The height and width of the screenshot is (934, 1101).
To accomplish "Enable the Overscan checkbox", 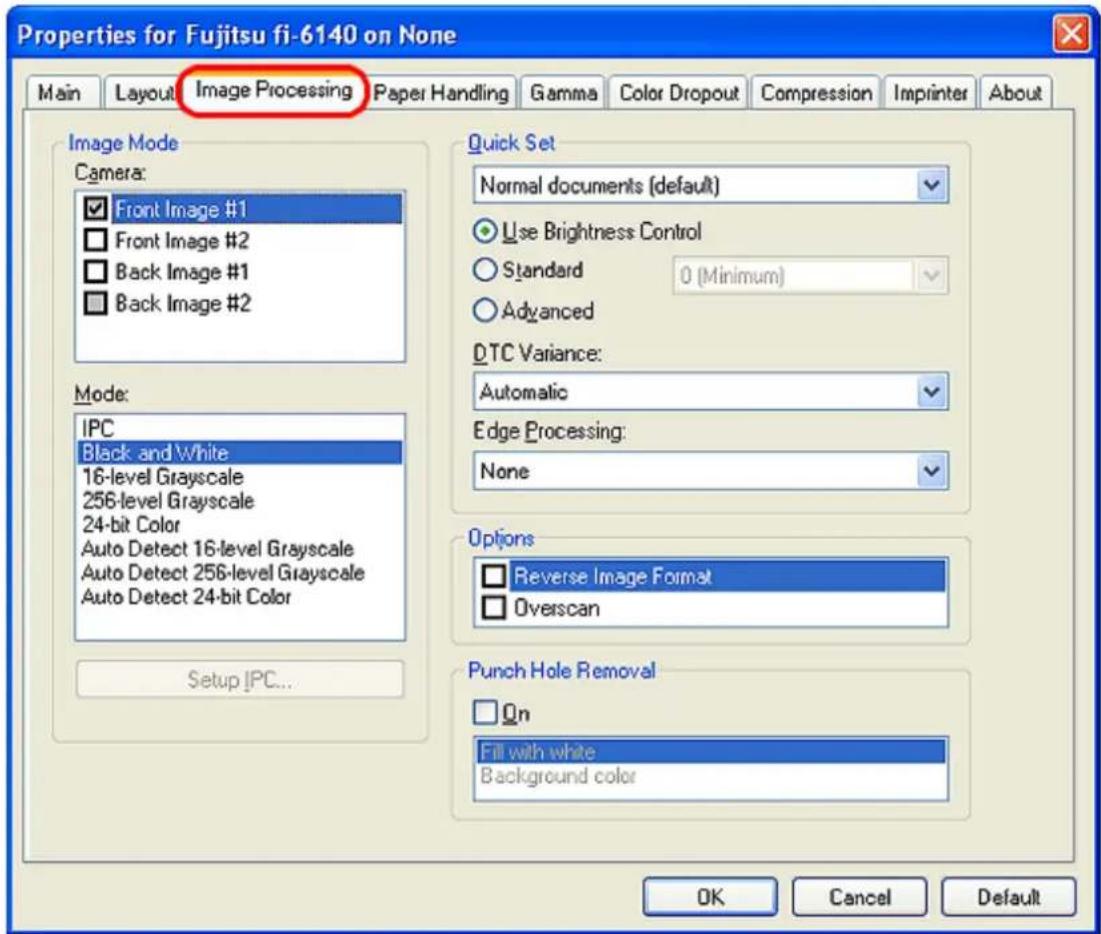I will (x=494, y=608).
